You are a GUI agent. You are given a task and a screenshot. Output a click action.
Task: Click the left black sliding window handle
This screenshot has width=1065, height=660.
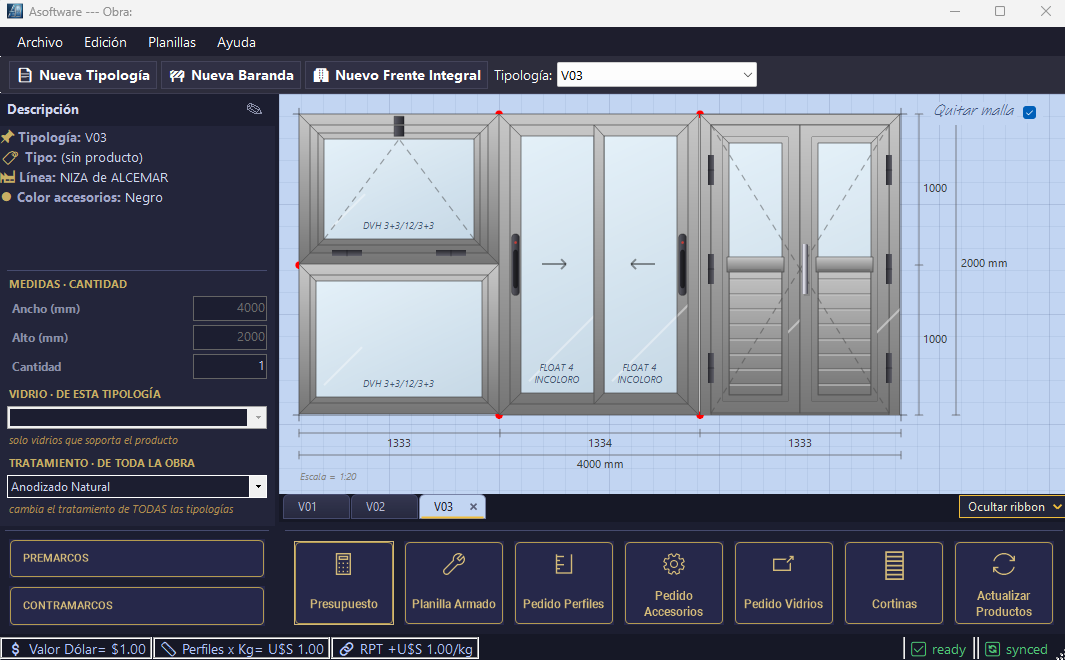[516, 264]
